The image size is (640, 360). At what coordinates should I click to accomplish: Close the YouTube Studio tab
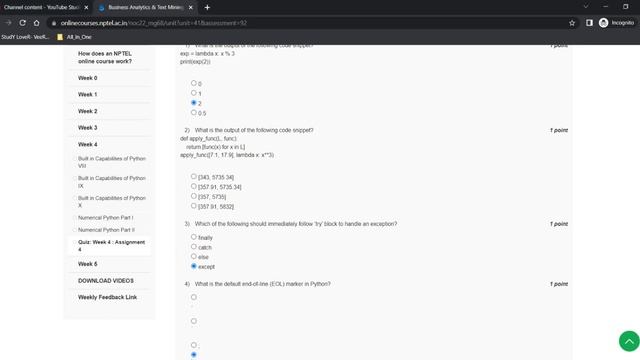point(86,7)
